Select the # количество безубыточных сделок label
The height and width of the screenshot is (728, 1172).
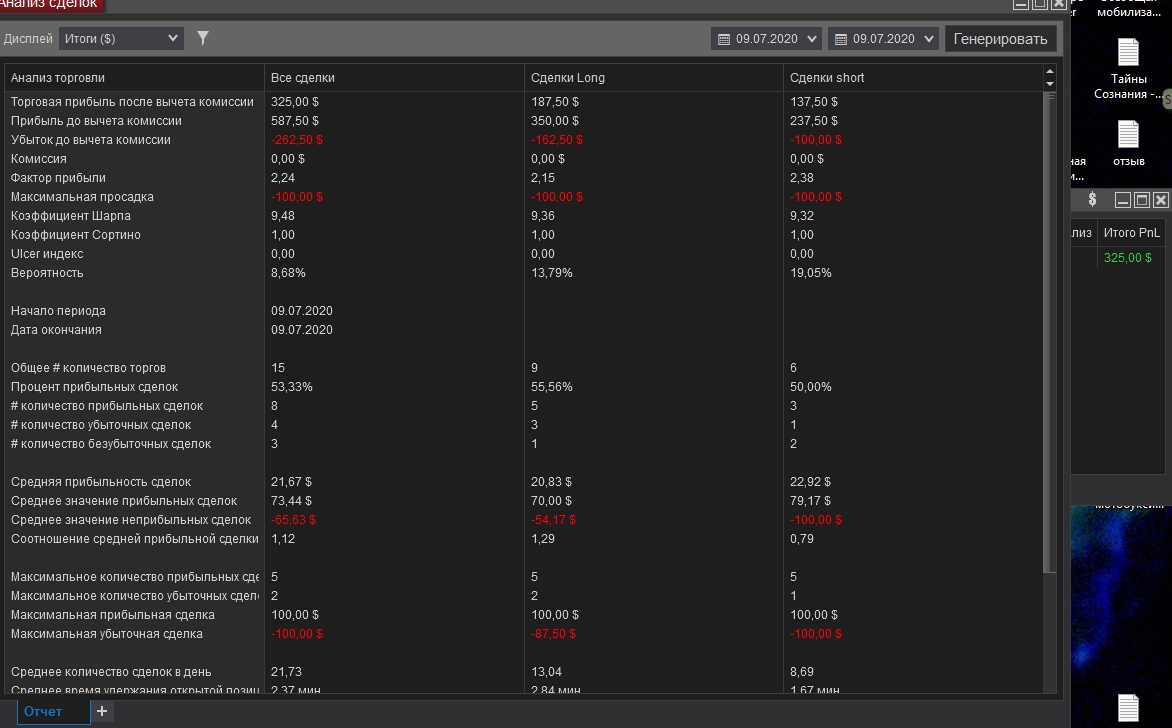coord(111,444)
